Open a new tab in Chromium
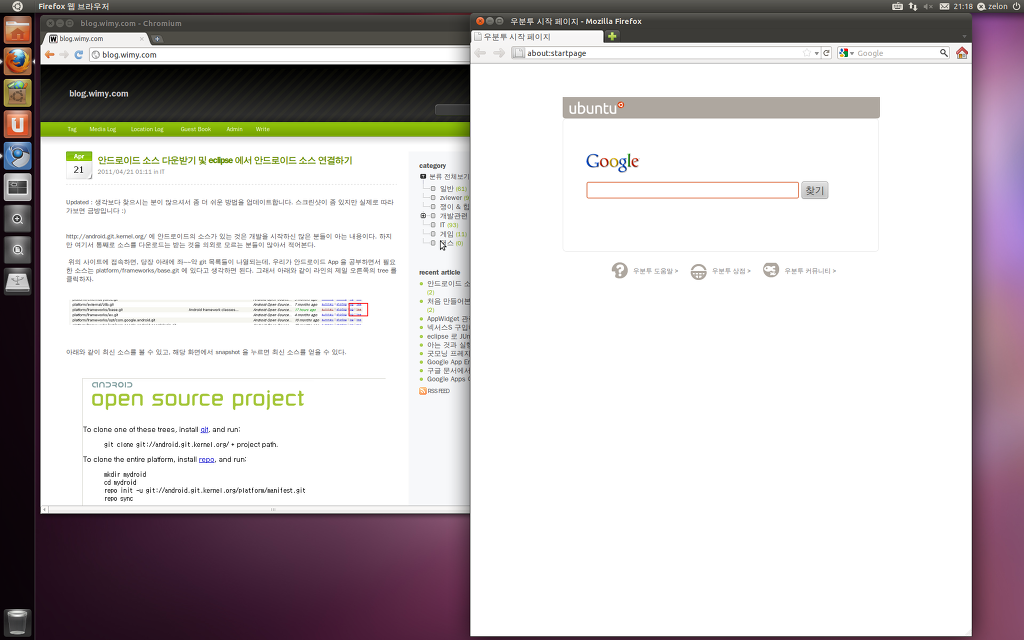 coord(157,39)
